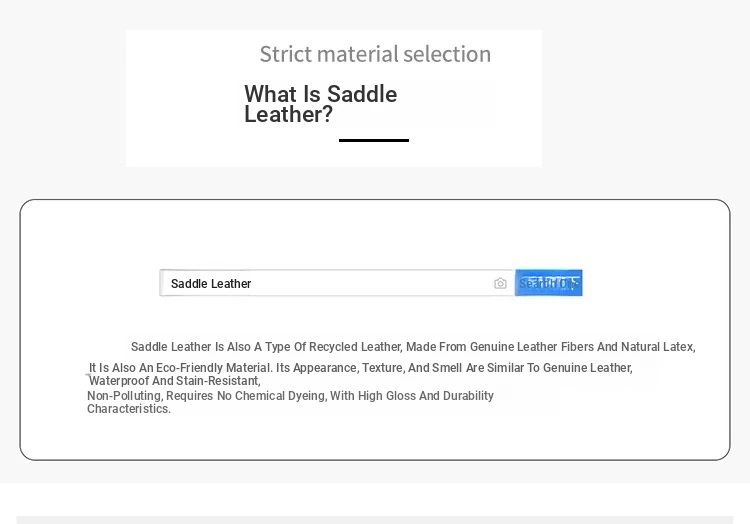Click the word 'Strict' in the top heading
This screenshot has width=750, height=524.
tap(285, 54)
